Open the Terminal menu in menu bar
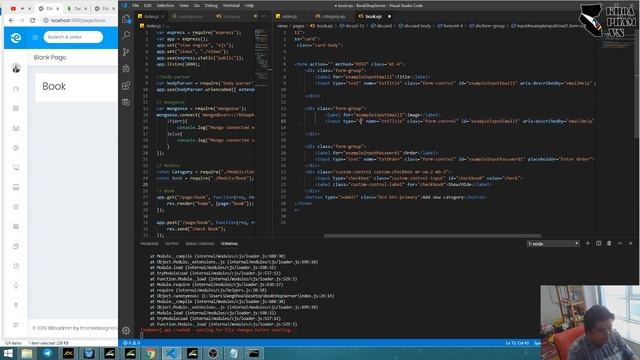Image resolution: width=640 pixels, height=360 pixels. click(x=231, y=6)
